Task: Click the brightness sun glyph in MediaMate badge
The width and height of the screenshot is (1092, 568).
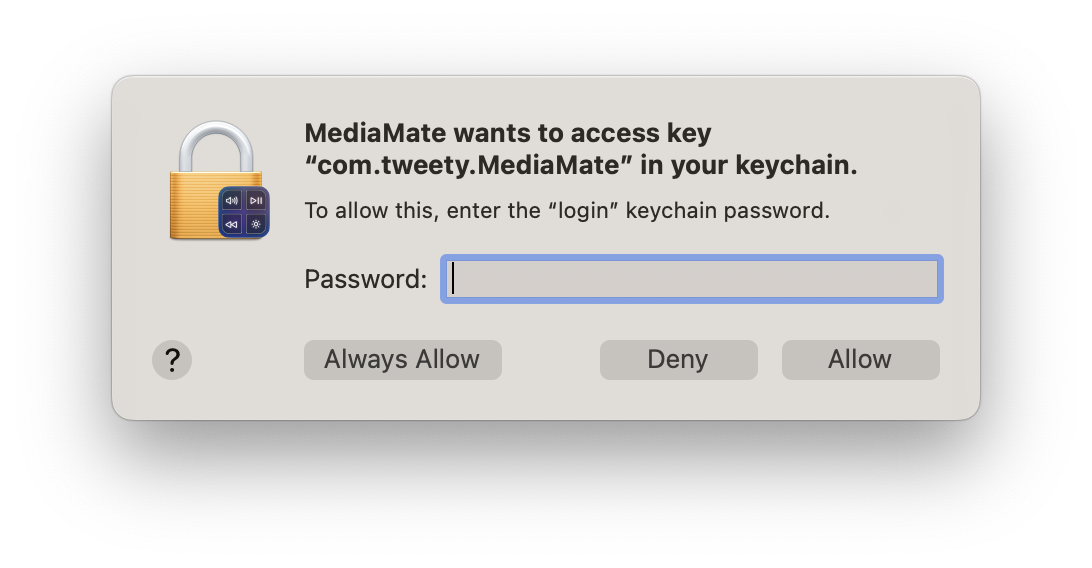Action: tap(256, 224)
